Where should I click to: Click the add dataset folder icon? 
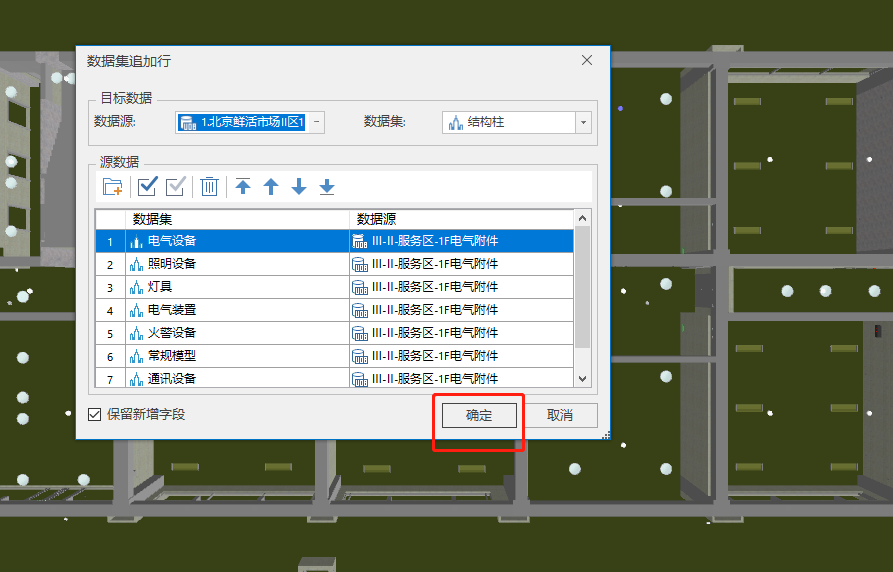113,186
